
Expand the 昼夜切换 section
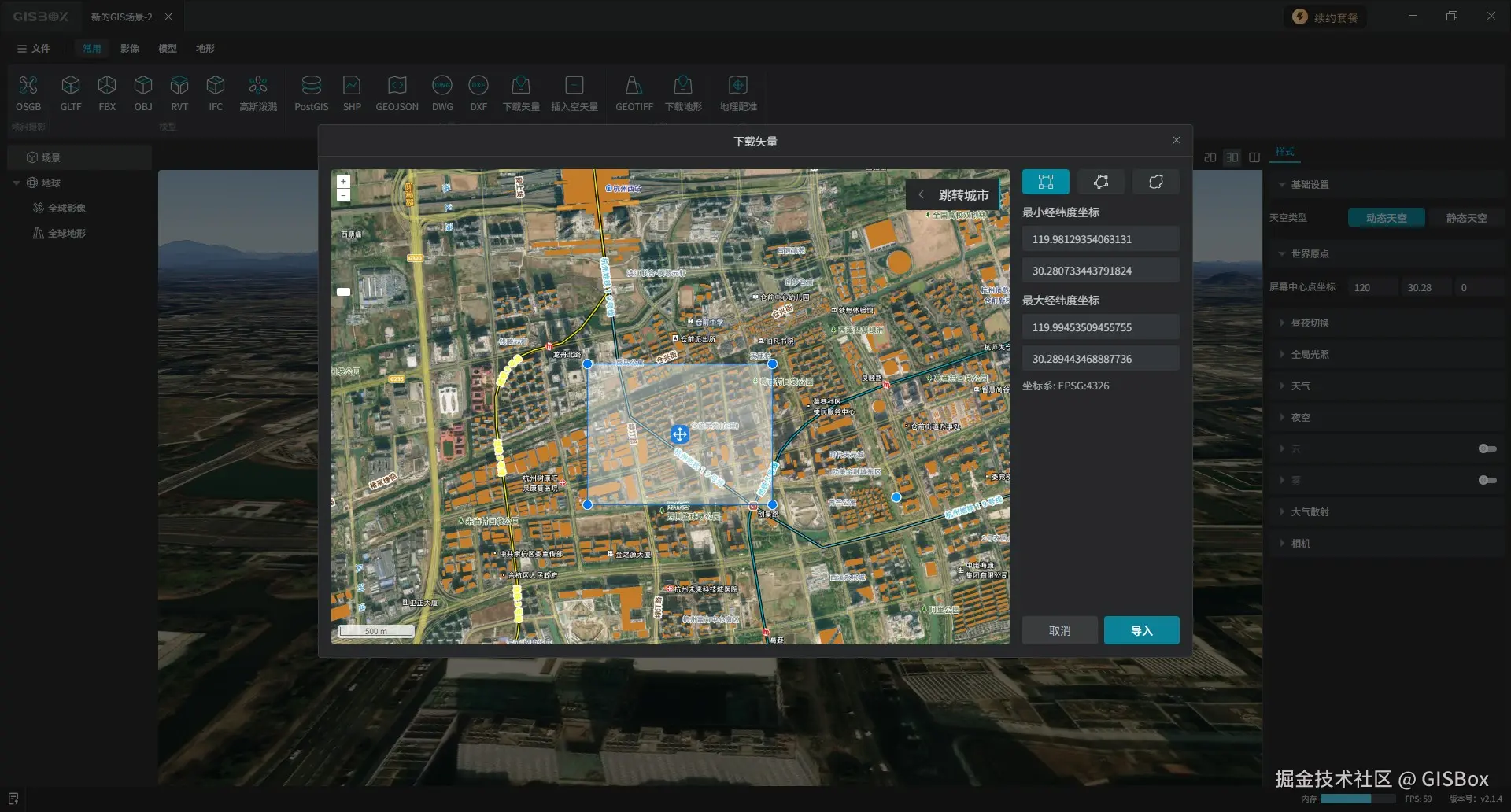tap(1282, 323)
